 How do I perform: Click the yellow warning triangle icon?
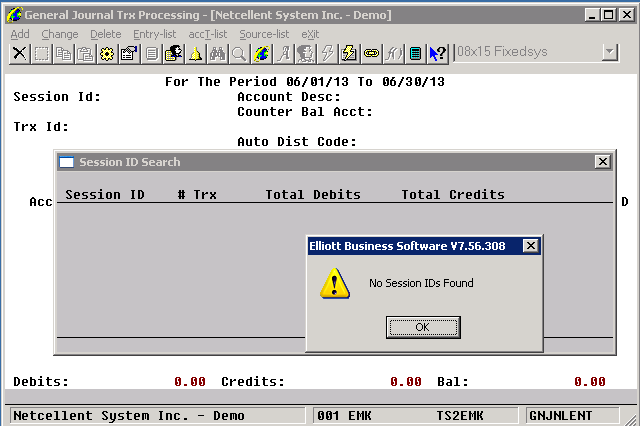pos(335,284)
